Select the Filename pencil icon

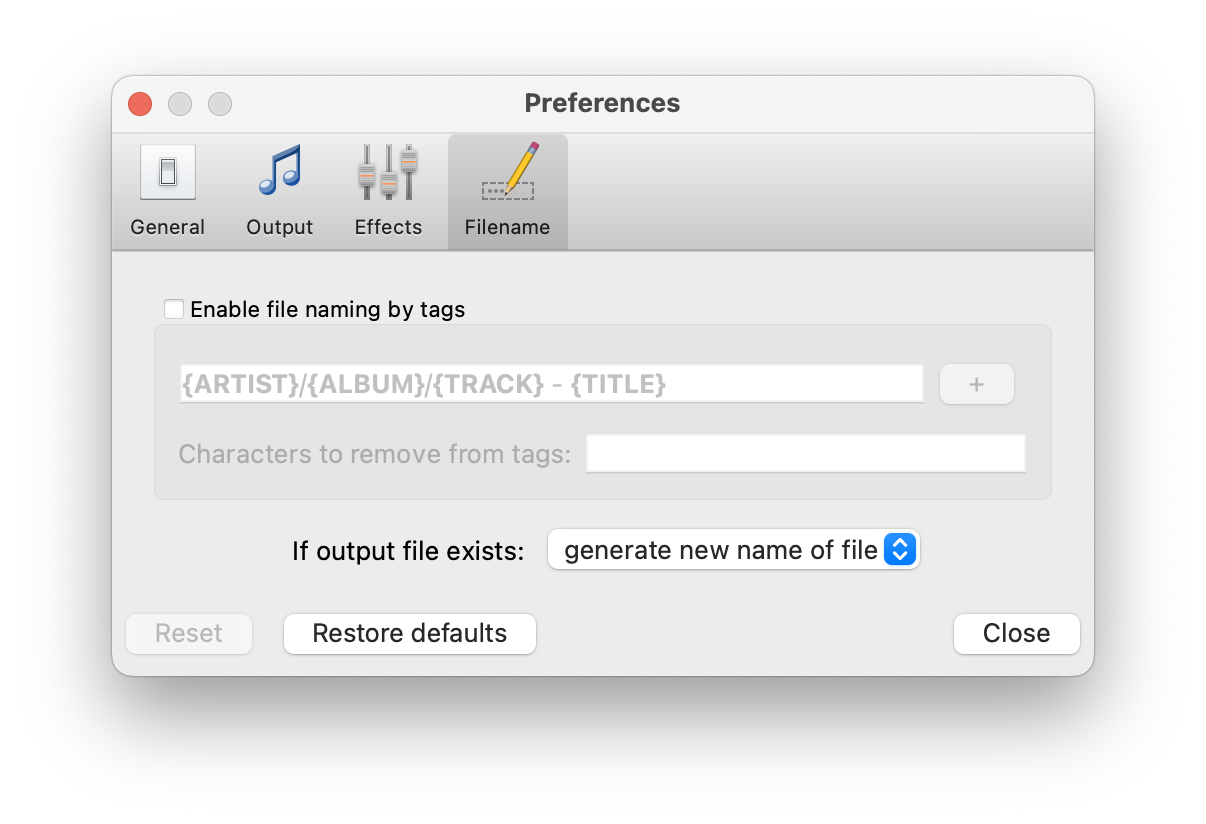(508, 172)
